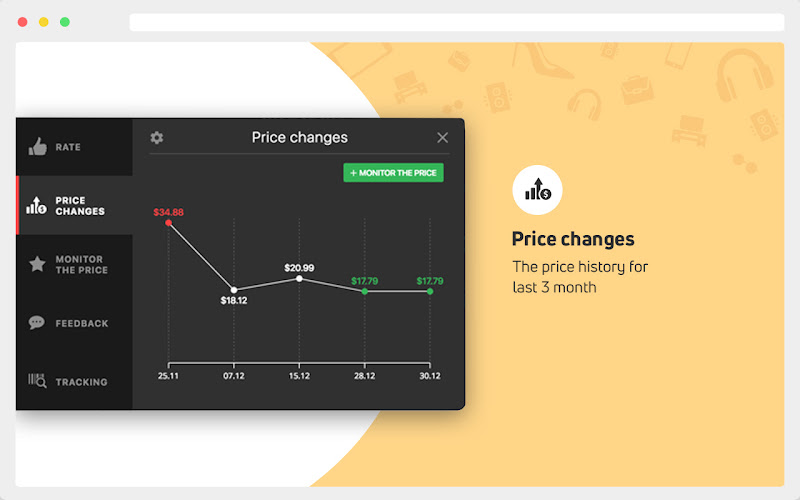Click the $17.79 point at 28.12
The width and height of the screenshot is (800, 500).
point(364,291)
